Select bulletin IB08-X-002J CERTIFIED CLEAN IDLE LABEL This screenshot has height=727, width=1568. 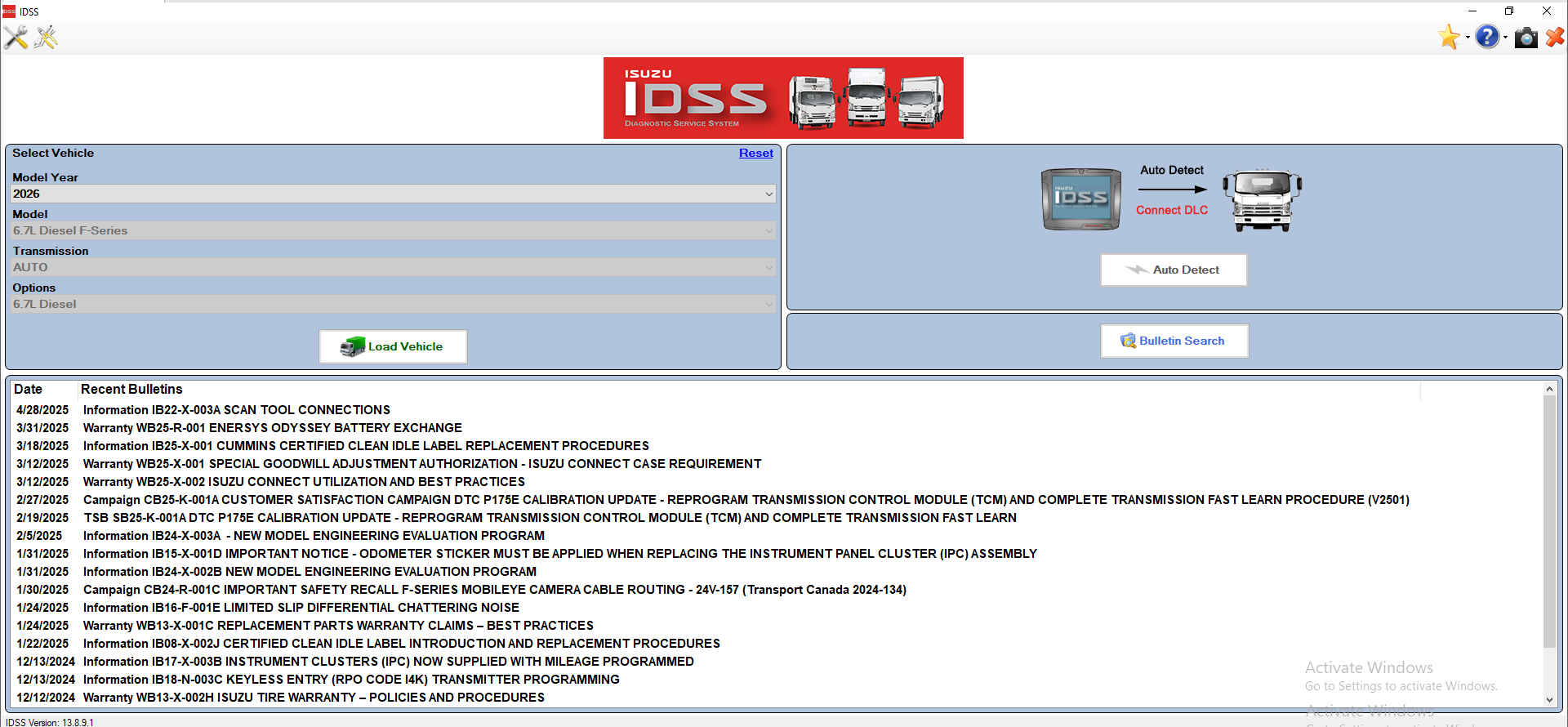click(x=402, y=644)
